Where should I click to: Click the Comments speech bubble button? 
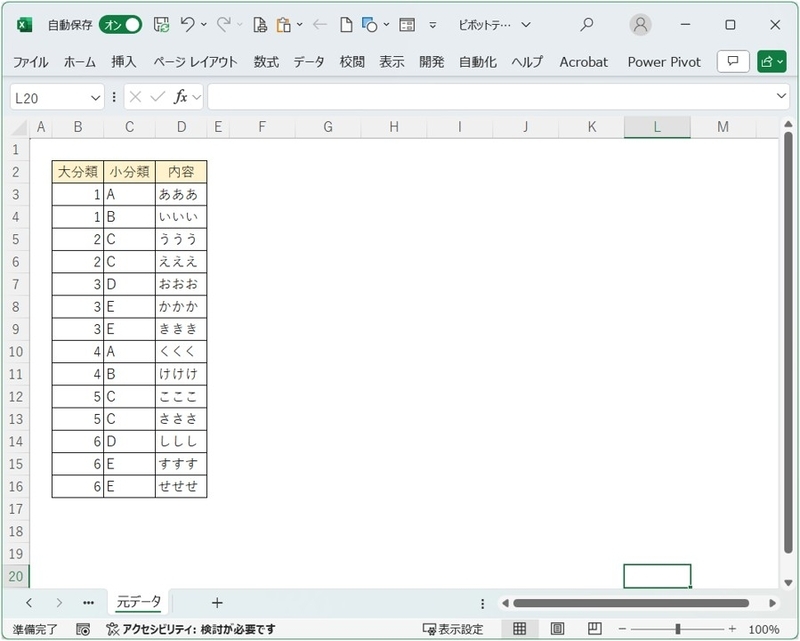pyautogui.click(x=733, y=62)
